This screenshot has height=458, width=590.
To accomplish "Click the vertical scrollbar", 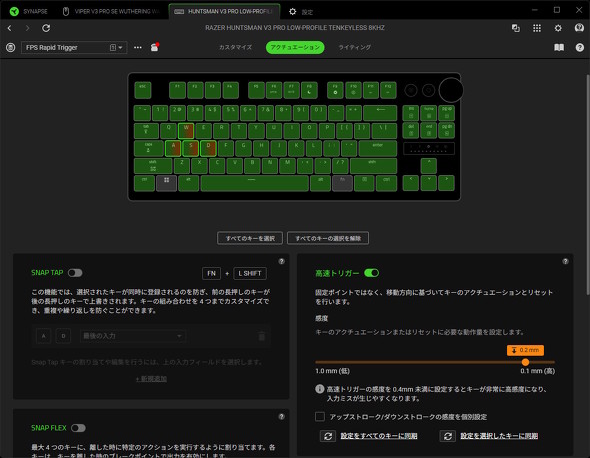I will click(588, 184).
